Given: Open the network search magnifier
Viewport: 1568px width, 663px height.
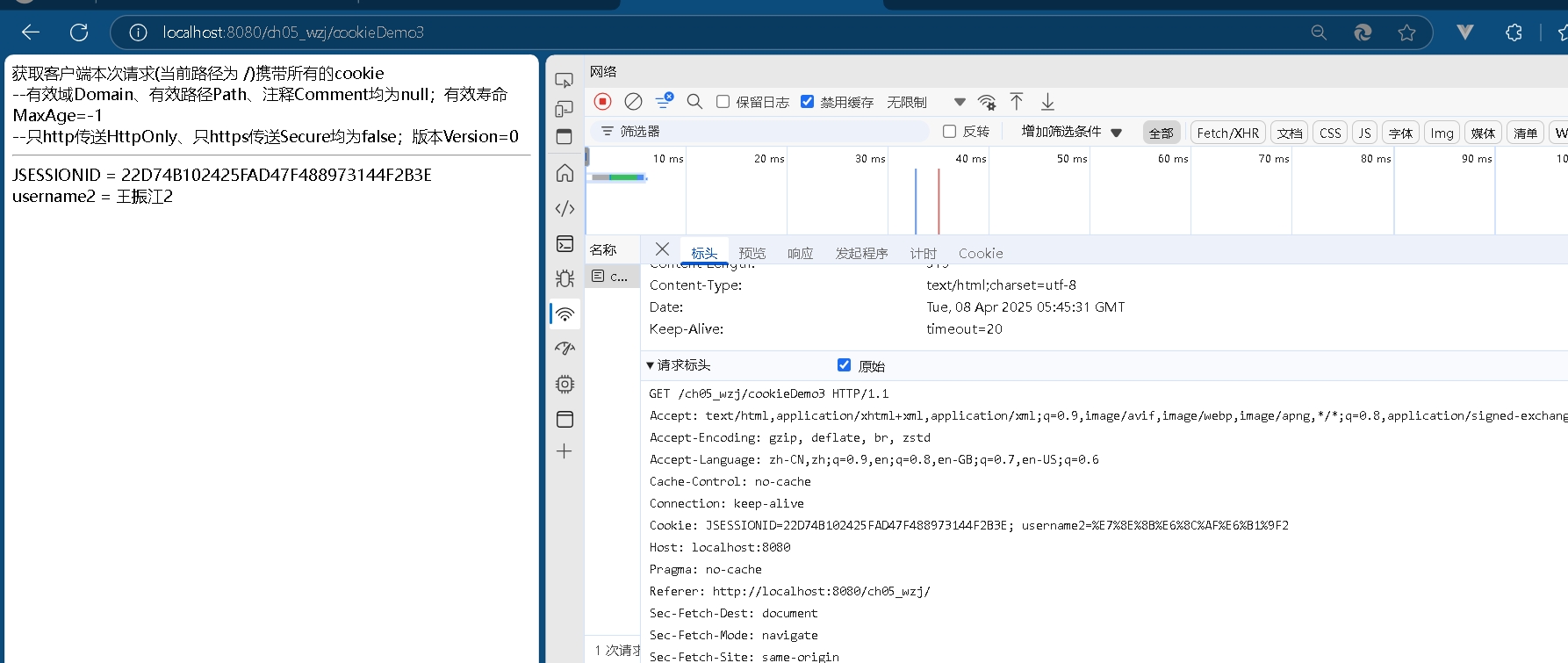Looking at the screenshot, I should point(694,102).
